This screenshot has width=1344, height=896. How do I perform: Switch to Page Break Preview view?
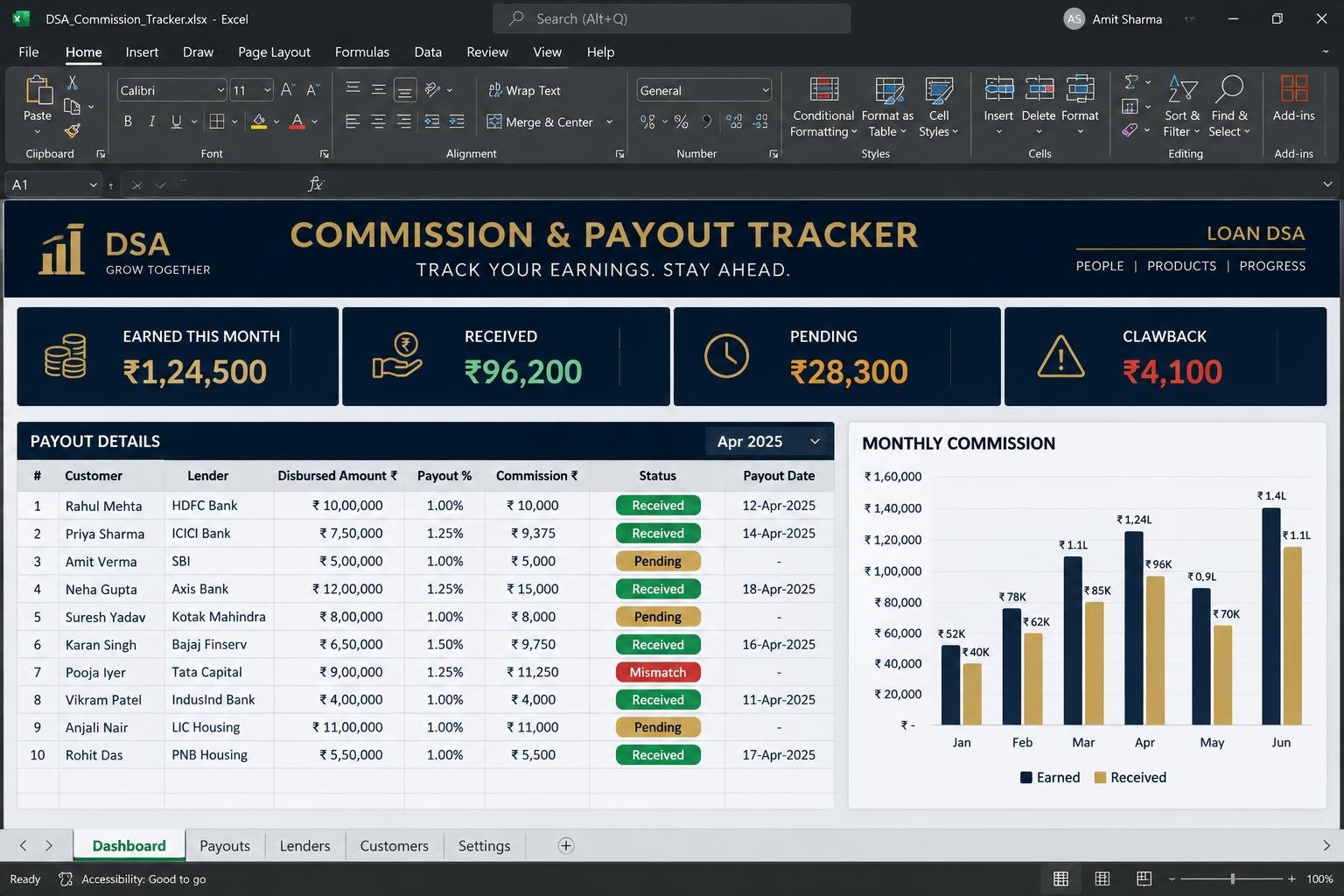coord(1144,878)
